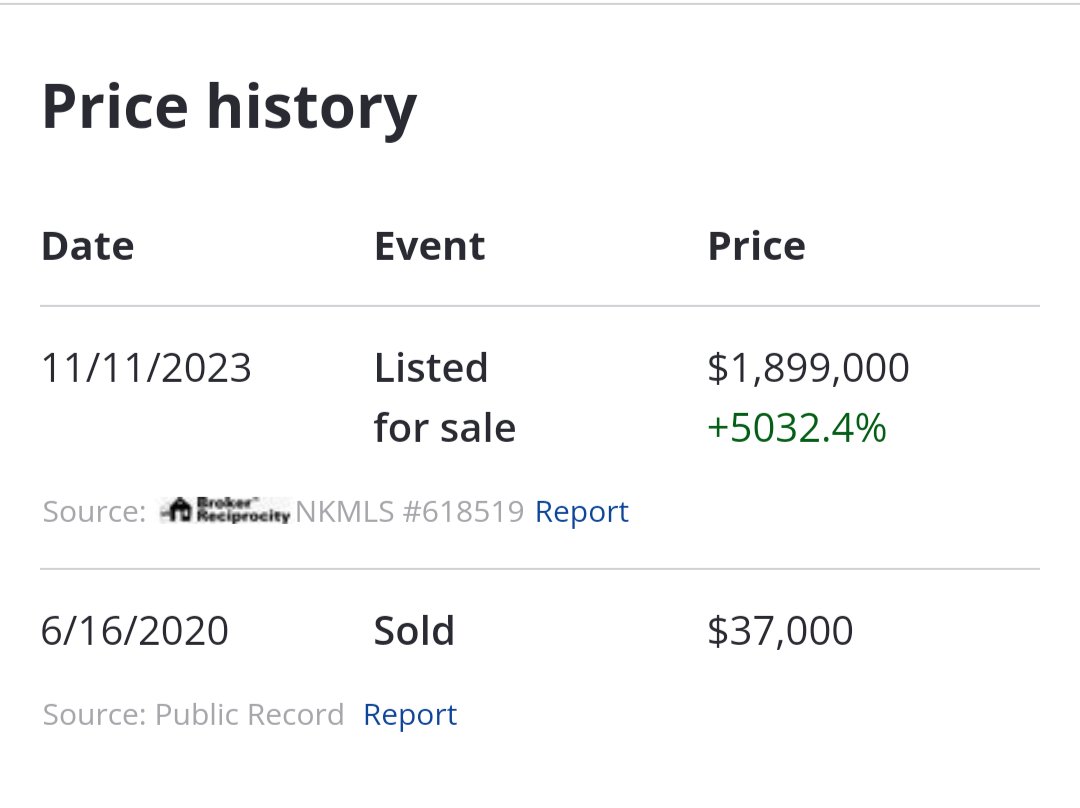Click the house symbol in Broker Reciprocity badge

coord(178,510)
